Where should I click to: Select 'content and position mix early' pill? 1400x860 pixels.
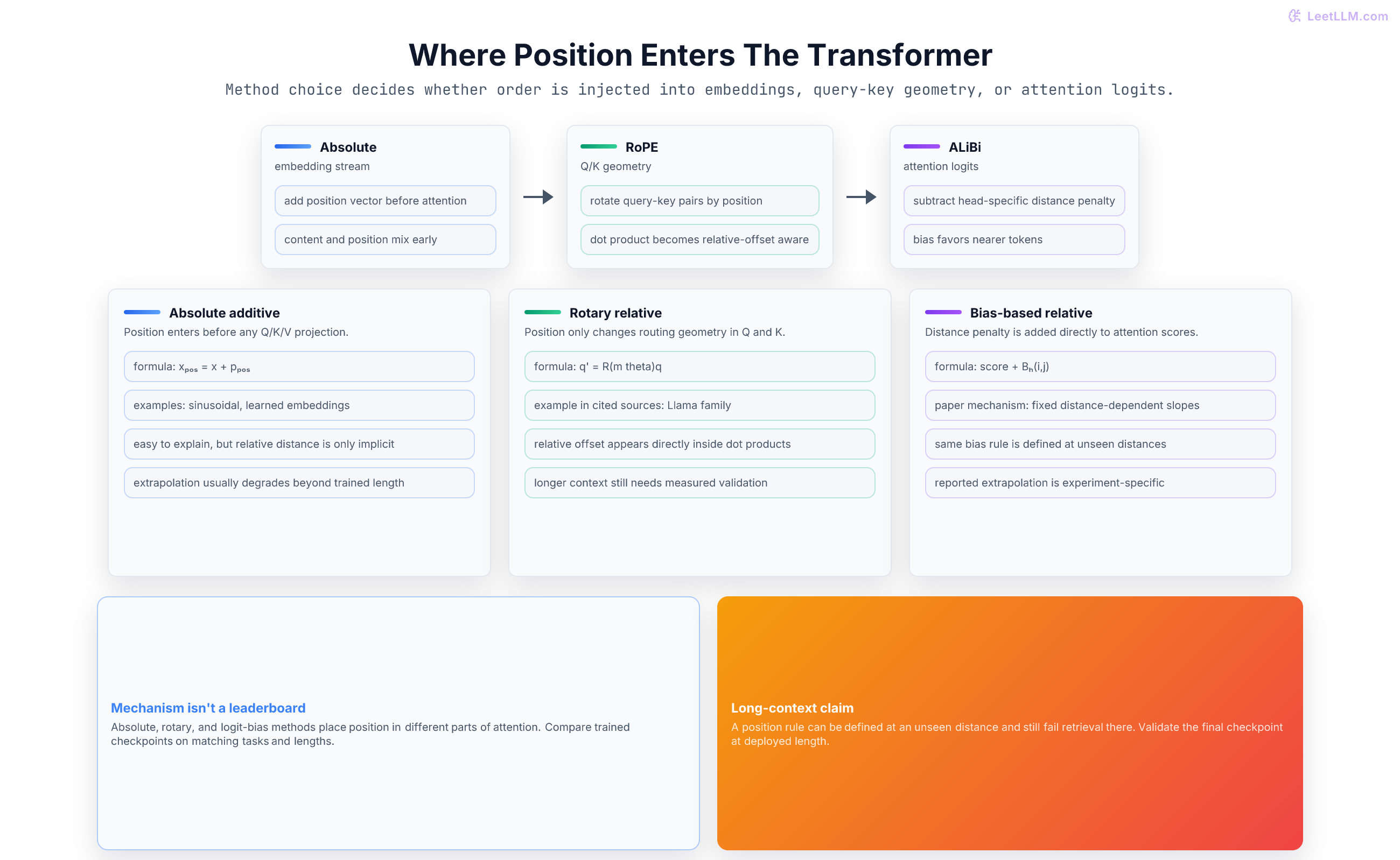pos(384,239)
